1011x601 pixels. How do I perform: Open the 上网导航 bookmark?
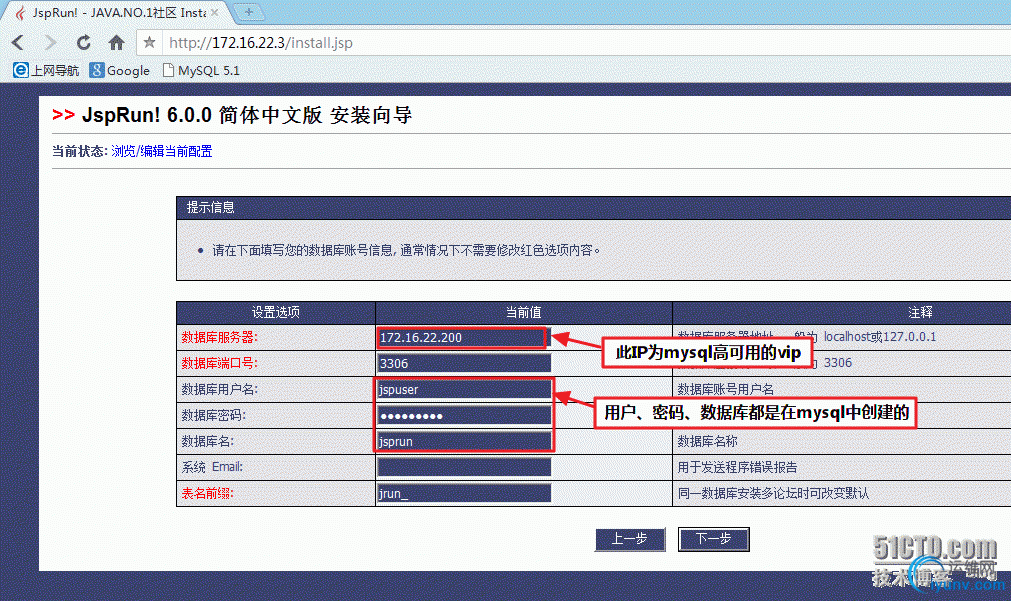(46, 70)
